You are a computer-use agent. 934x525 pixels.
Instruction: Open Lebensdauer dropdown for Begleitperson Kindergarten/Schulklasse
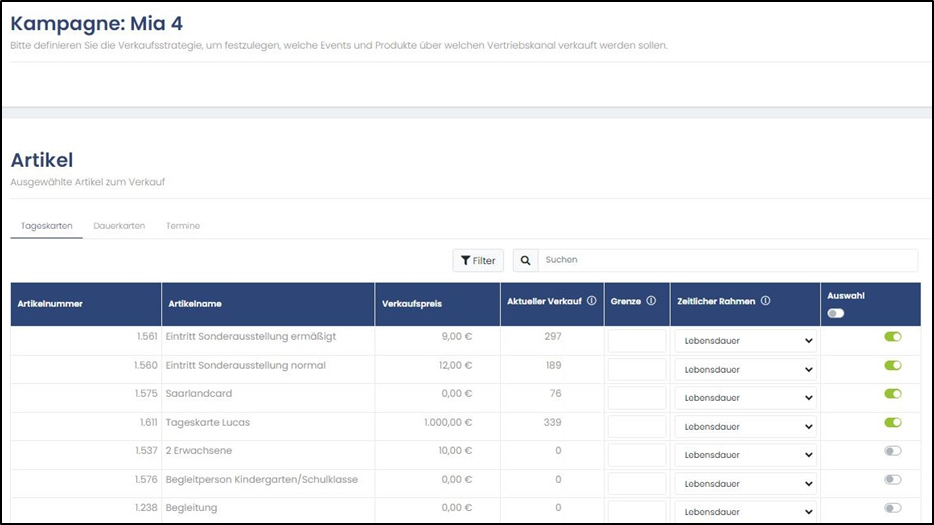pos(745,484)
